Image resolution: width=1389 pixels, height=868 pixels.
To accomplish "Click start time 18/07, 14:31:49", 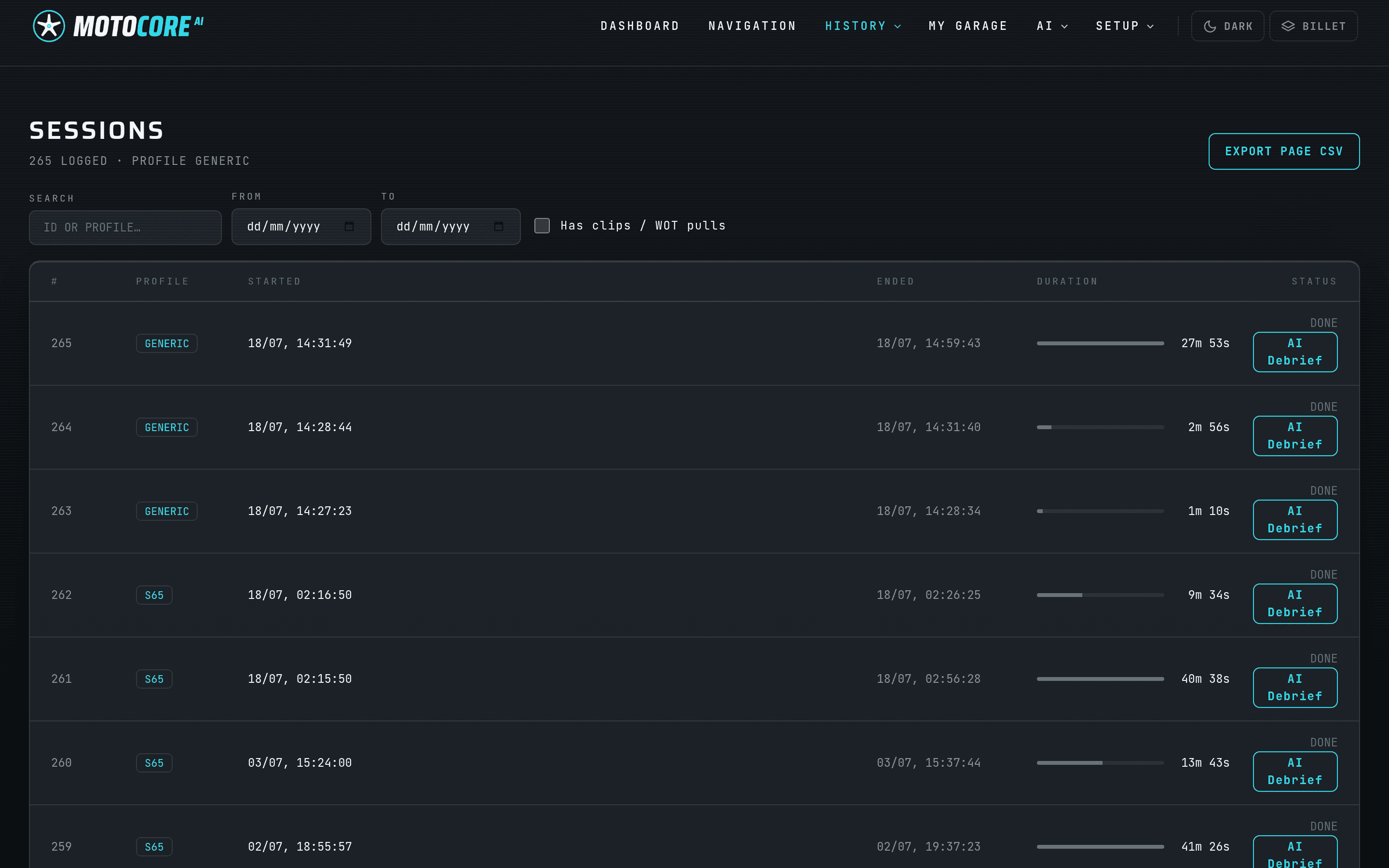I will pos(300,343).
